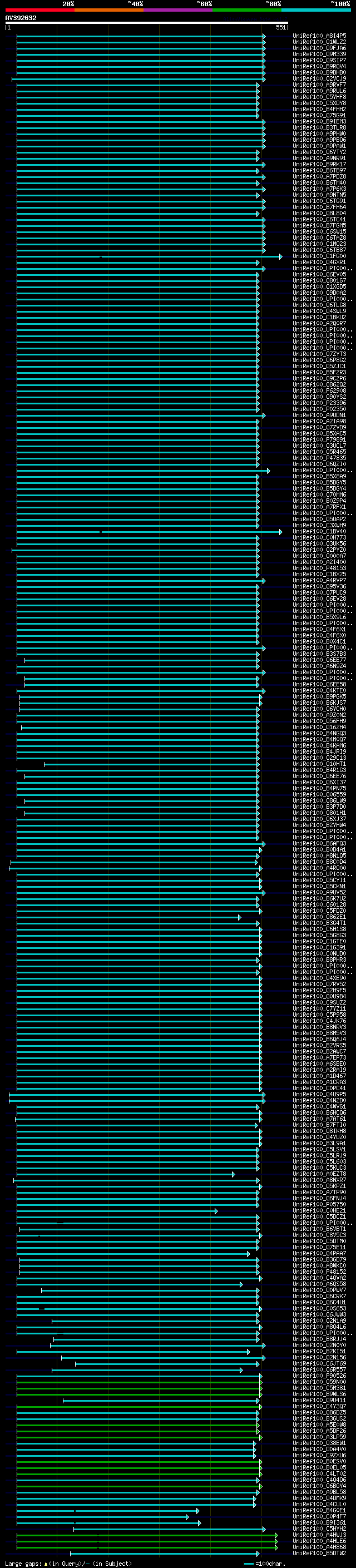Select label UniRef100_B9IEM3

click(x=319, y=122)
